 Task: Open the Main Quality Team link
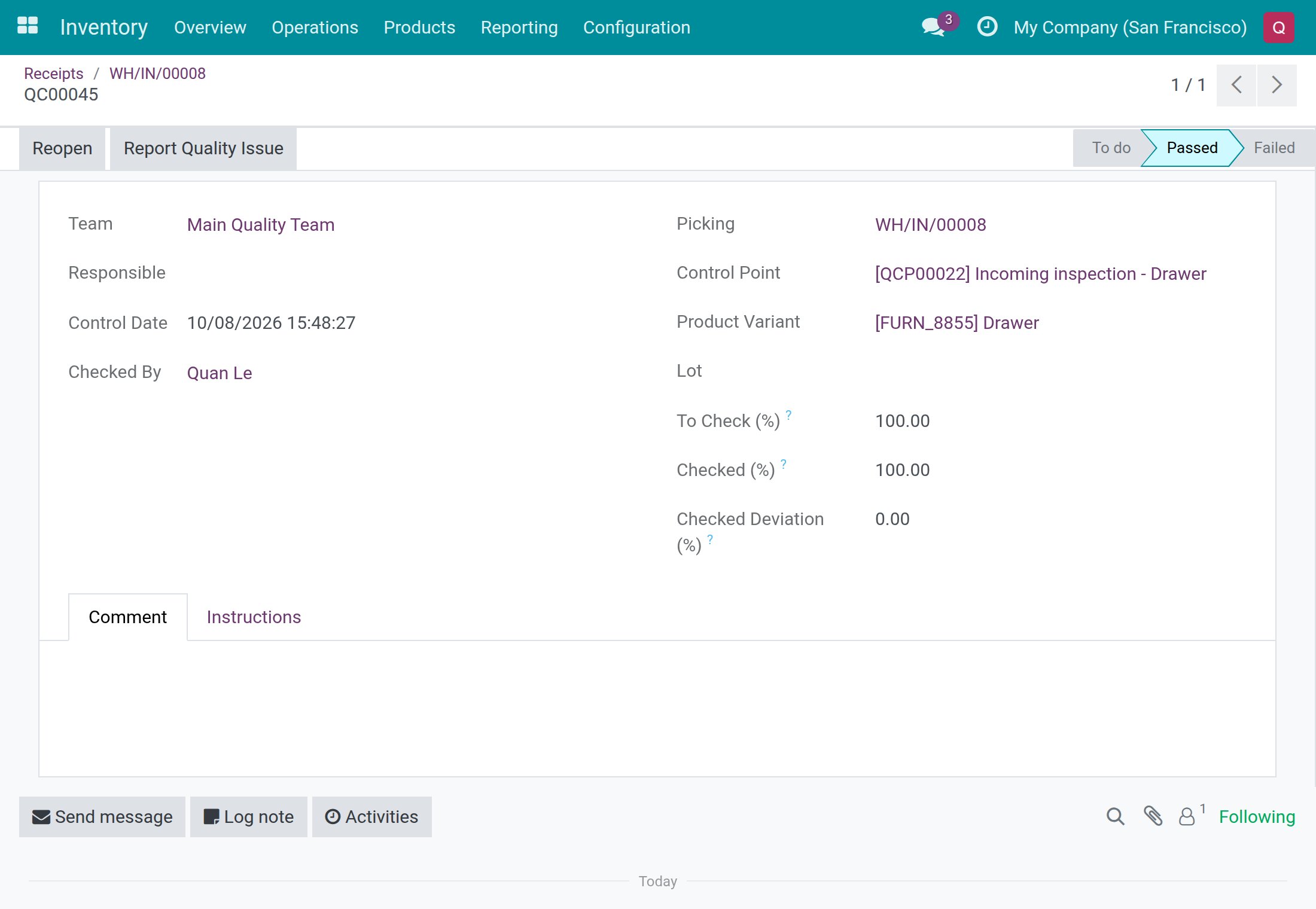coord(261,225)
